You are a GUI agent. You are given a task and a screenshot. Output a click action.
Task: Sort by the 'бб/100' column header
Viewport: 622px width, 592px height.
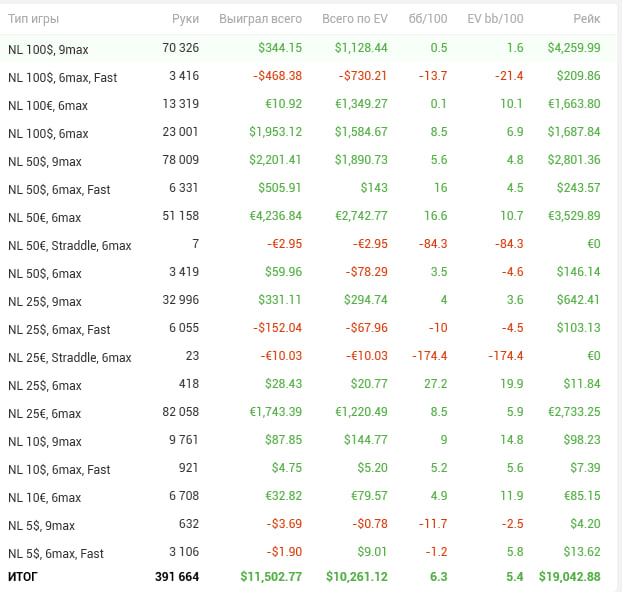point(428,19)
